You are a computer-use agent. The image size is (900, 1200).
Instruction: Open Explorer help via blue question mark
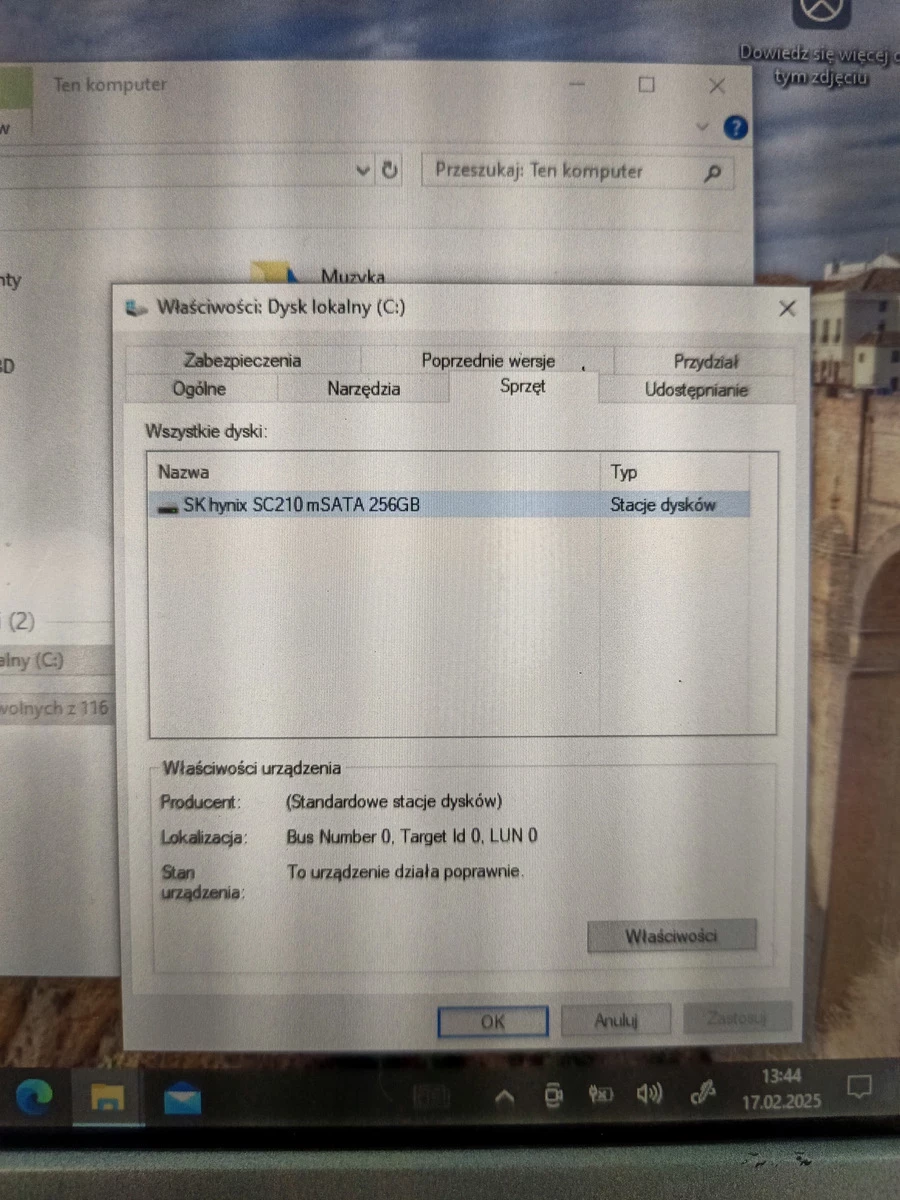point(735,127)
